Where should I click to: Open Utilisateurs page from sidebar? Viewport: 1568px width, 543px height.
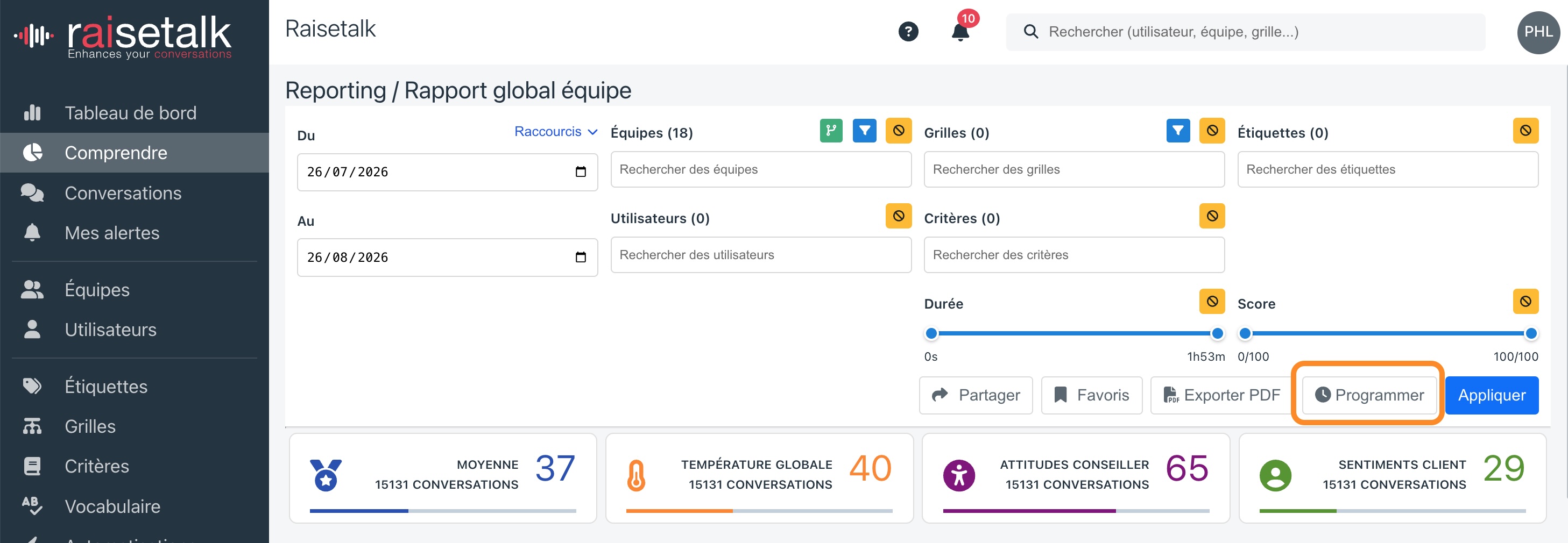(135, 330)
